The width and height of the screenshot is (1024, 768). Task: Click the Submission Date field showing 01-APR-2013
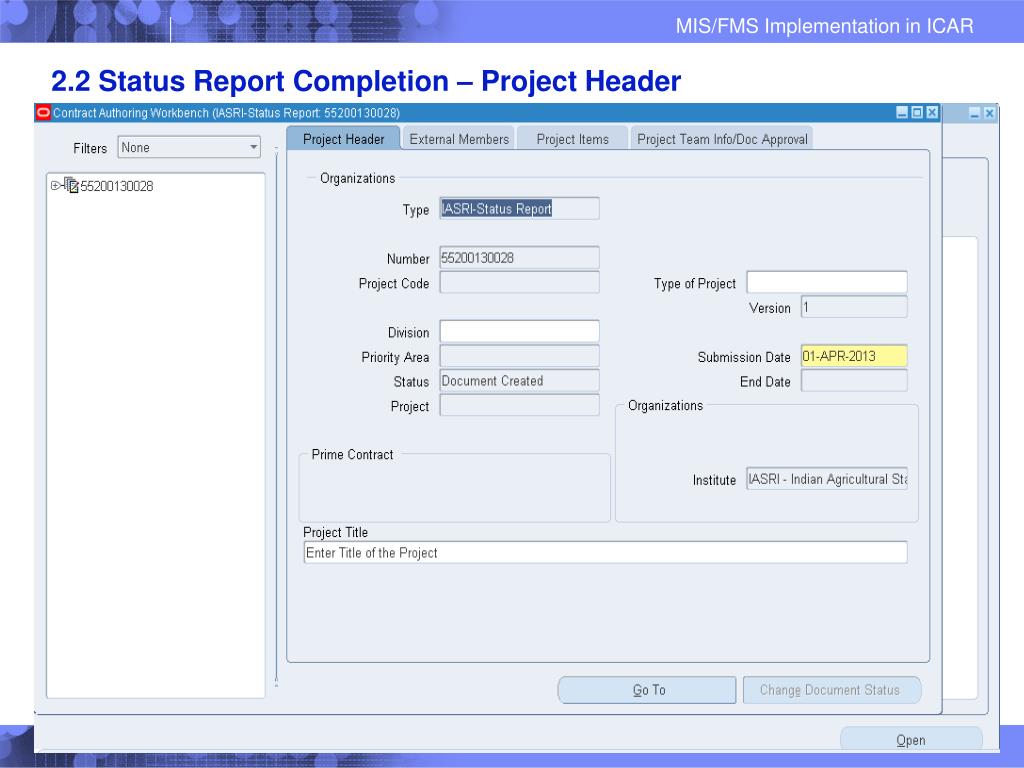[x=854, y=356]
